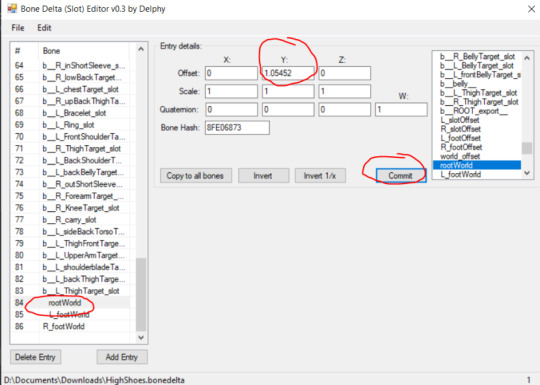Click the Invert button
540x385 pixels.
(263, 176)
